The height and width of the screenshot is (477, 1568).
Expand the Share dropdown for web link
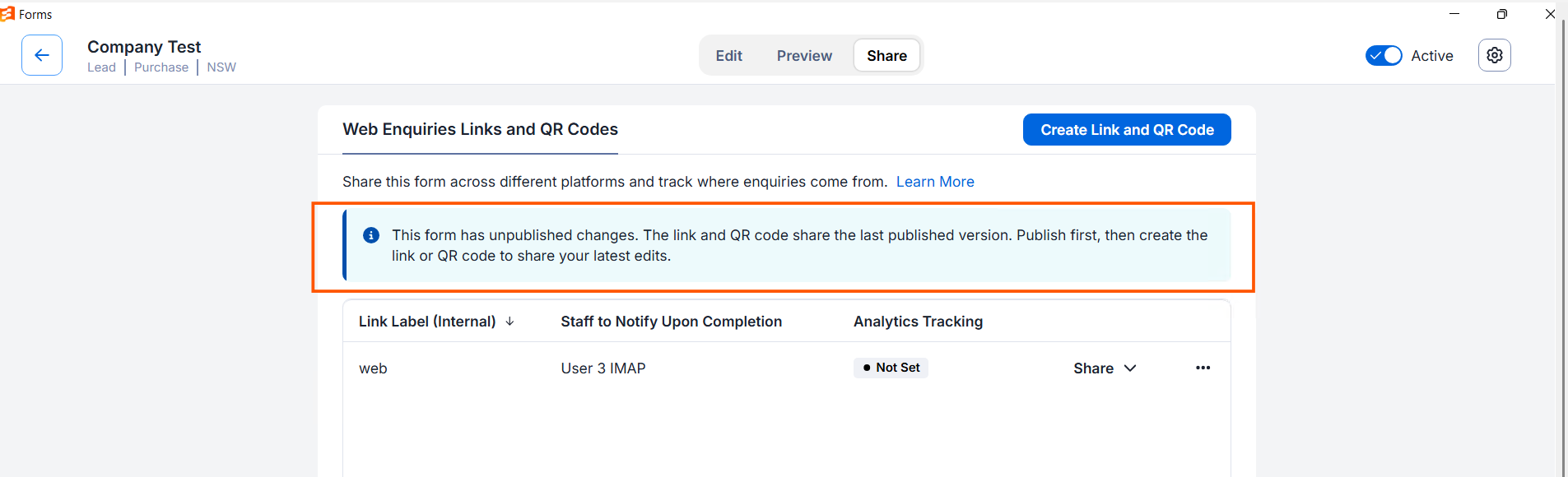1105,368
